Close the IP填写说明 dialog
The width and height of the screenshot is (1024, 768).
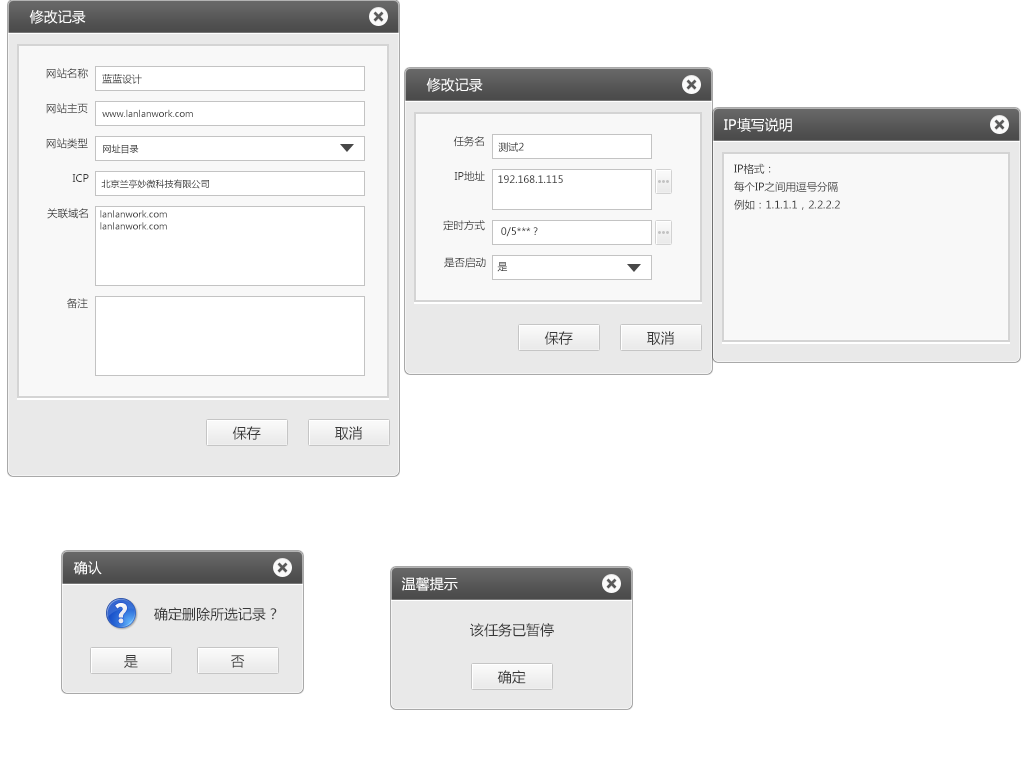click(999, 124)
